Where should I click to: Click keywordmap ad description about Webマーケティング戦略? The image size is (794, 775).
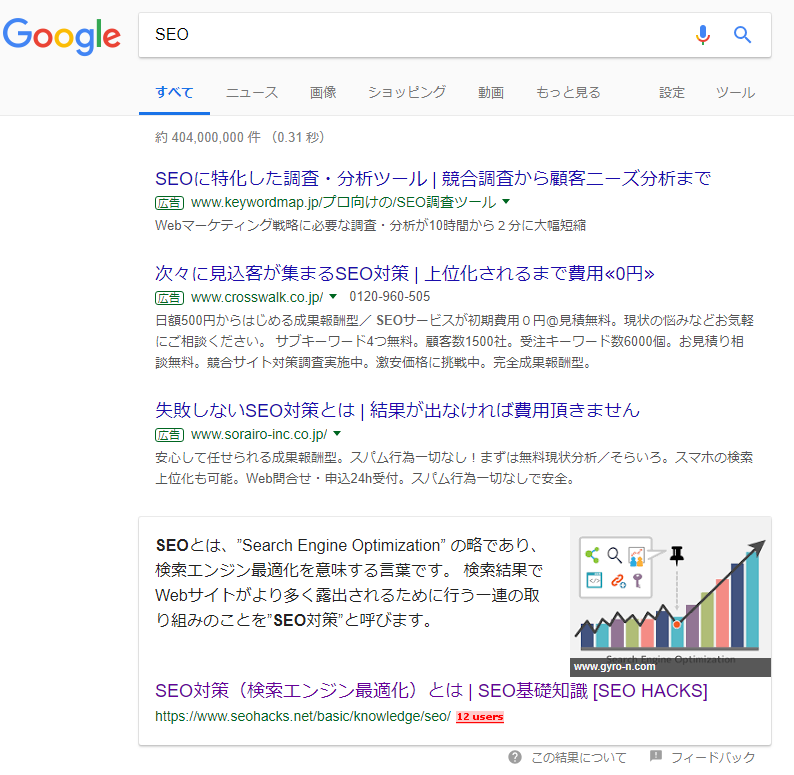point(370,225)
